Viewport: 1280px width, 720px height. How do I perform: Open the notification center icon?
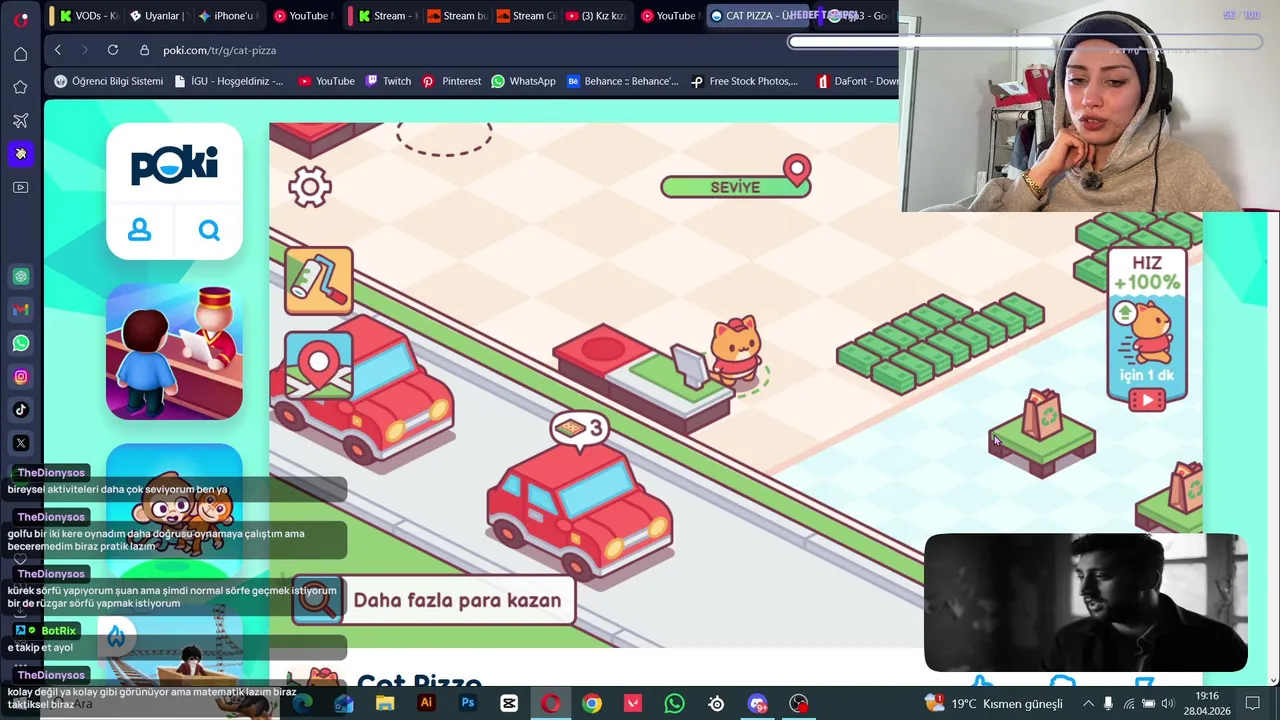pyautogui.click(x=1252, y=704)
